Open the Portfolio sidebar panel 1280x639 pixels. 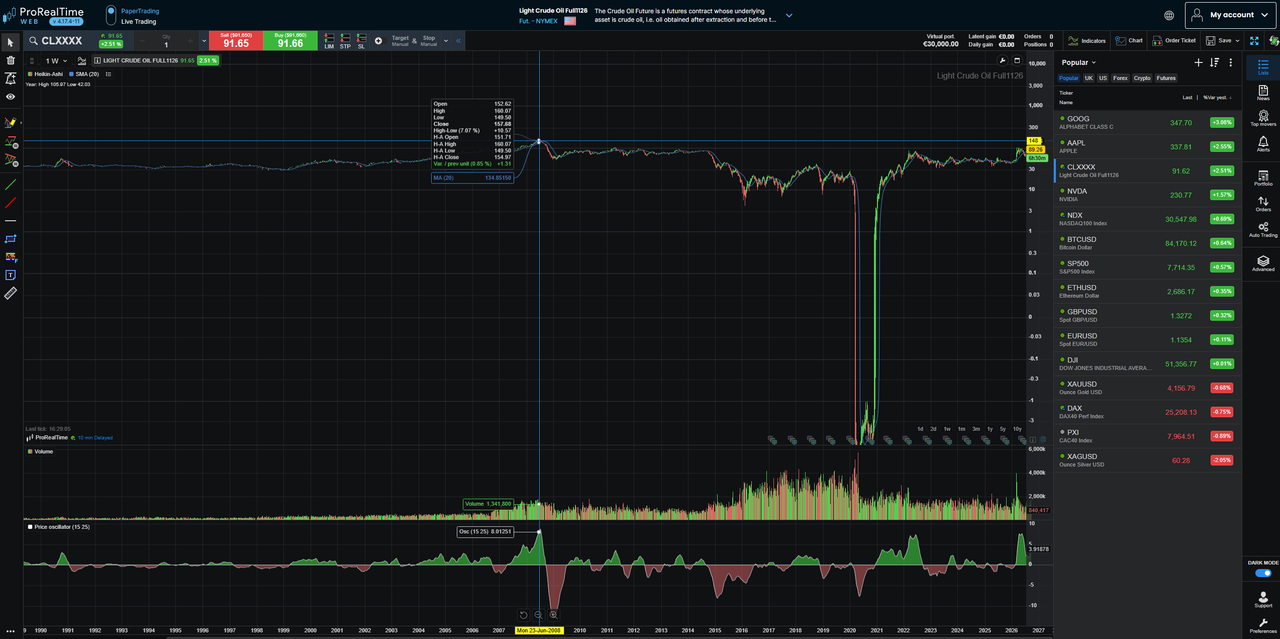click(1263, 178)
